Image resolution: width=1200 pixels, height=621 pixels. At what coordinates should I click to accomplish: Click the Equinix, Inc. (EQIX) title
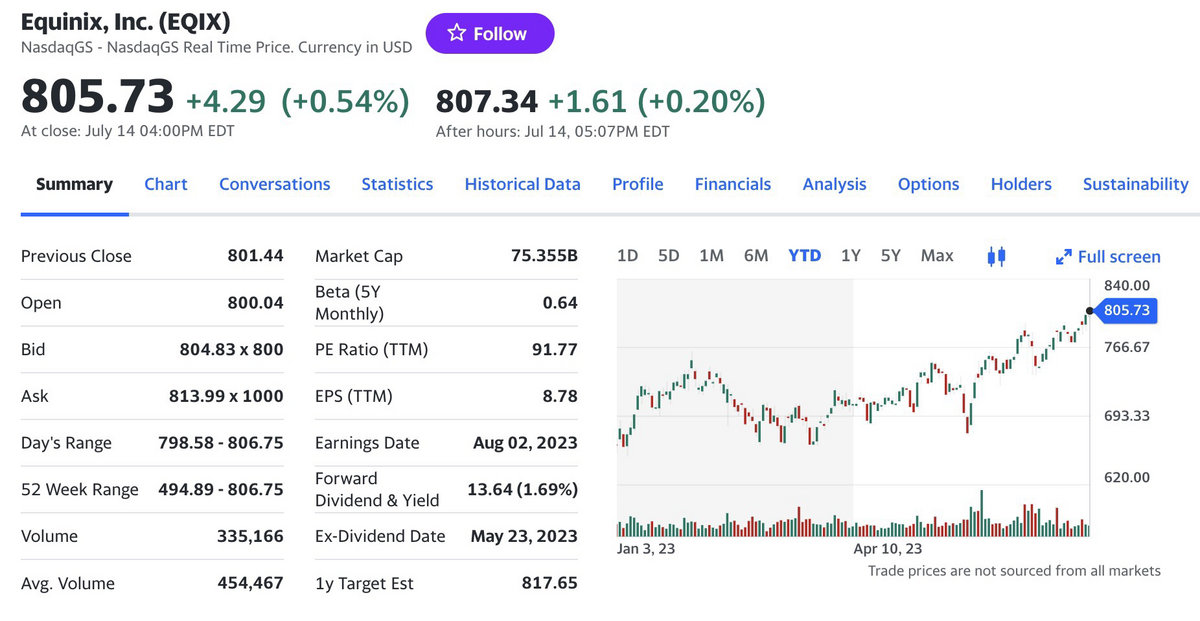point(124,20)
